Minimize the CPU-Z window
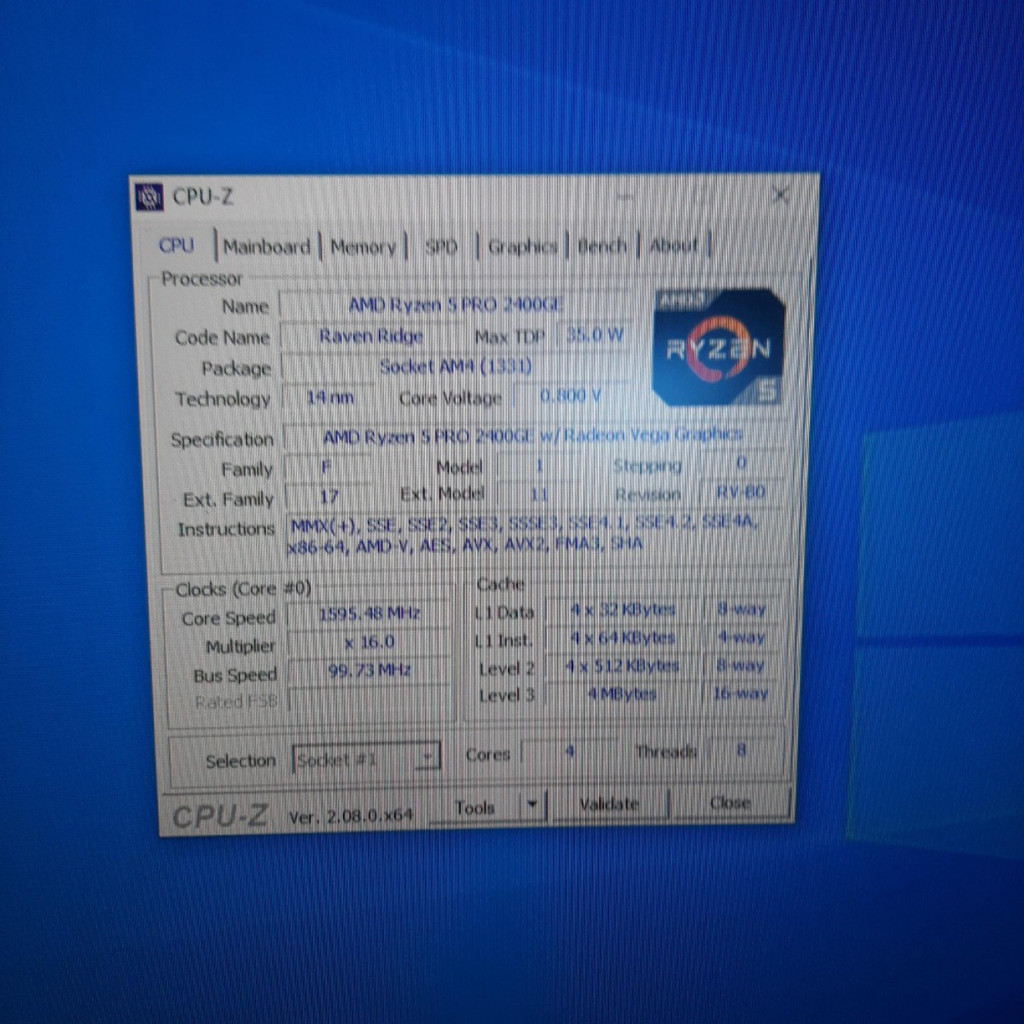Image resolution: width=1024 pixels, height=1024 pixels. 626,196
